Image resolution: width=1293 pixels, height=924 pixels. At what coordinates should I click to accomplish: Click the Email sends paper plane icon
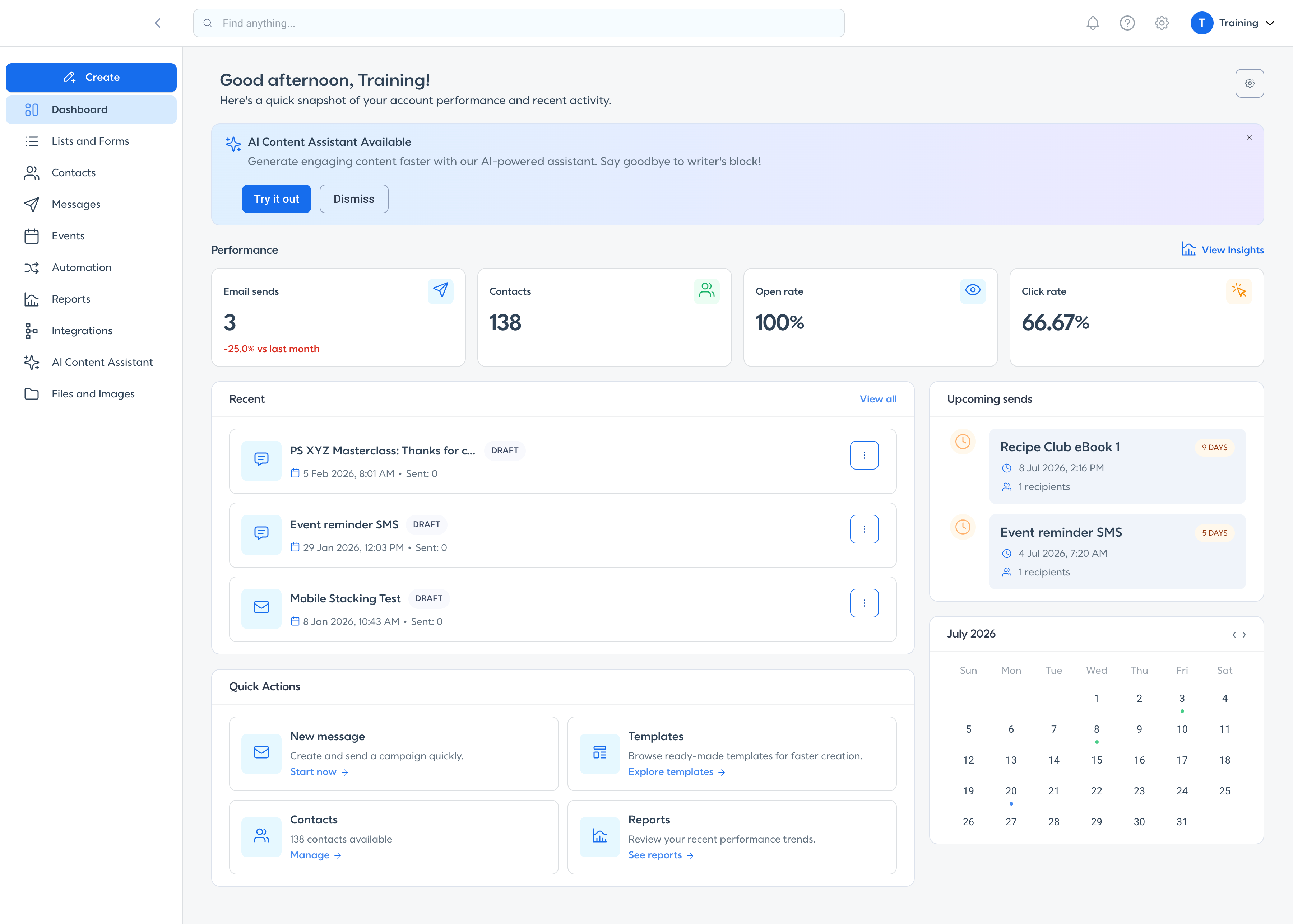[x=440, y=291]
